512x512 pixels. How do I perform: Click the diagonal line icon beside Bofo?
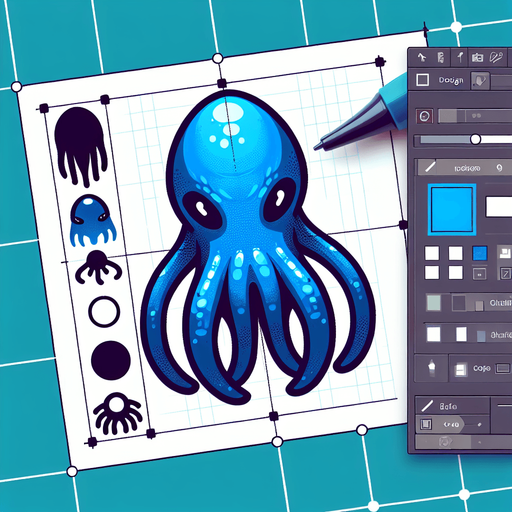click(x=427, y=406)
